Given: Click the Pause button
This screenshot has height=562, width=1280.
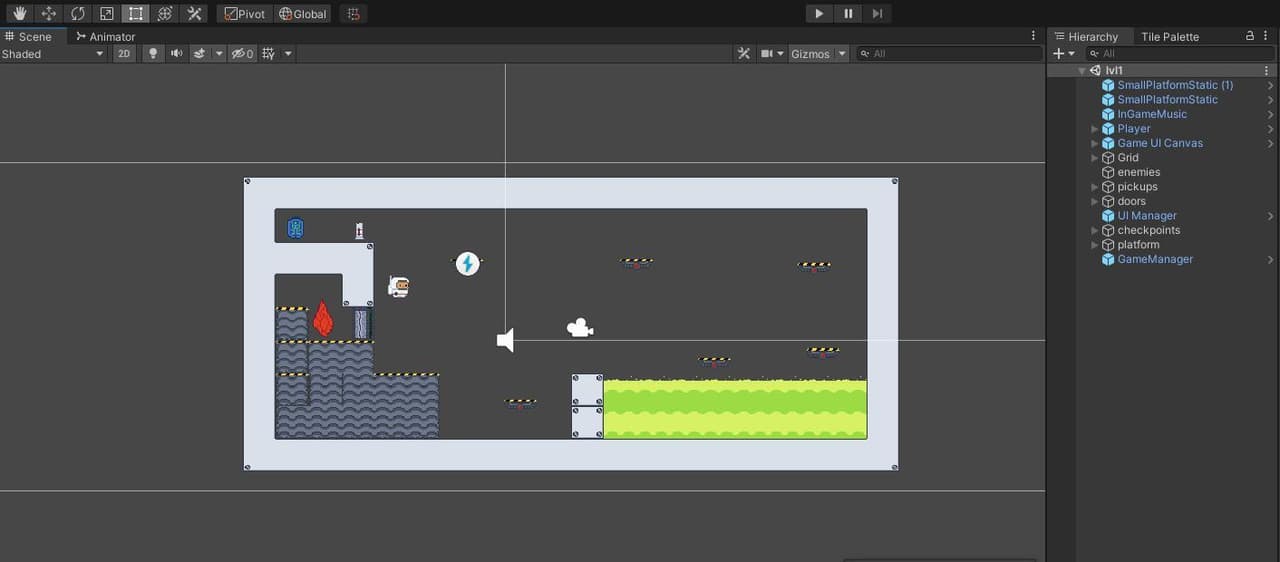Looking at the screenshot, I should [x=848, y=14].
